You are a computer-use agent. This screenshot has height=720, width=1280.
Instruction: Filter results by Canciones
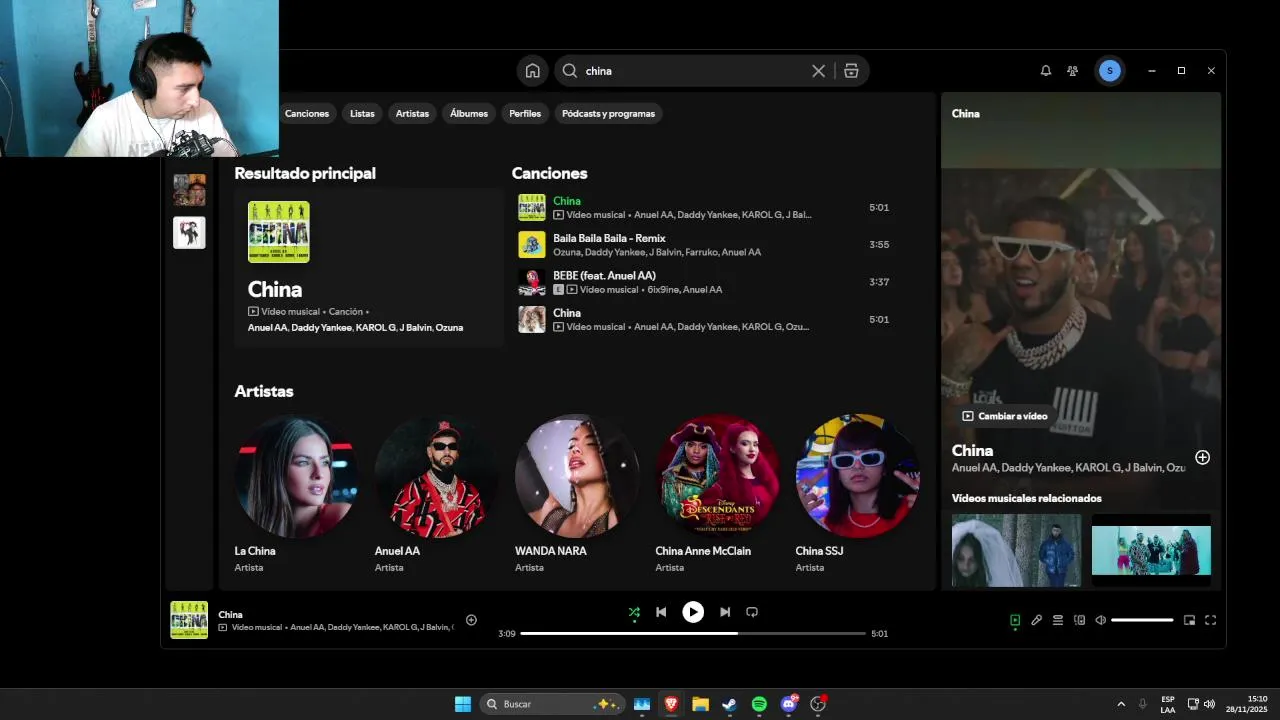tap(307, 114)
